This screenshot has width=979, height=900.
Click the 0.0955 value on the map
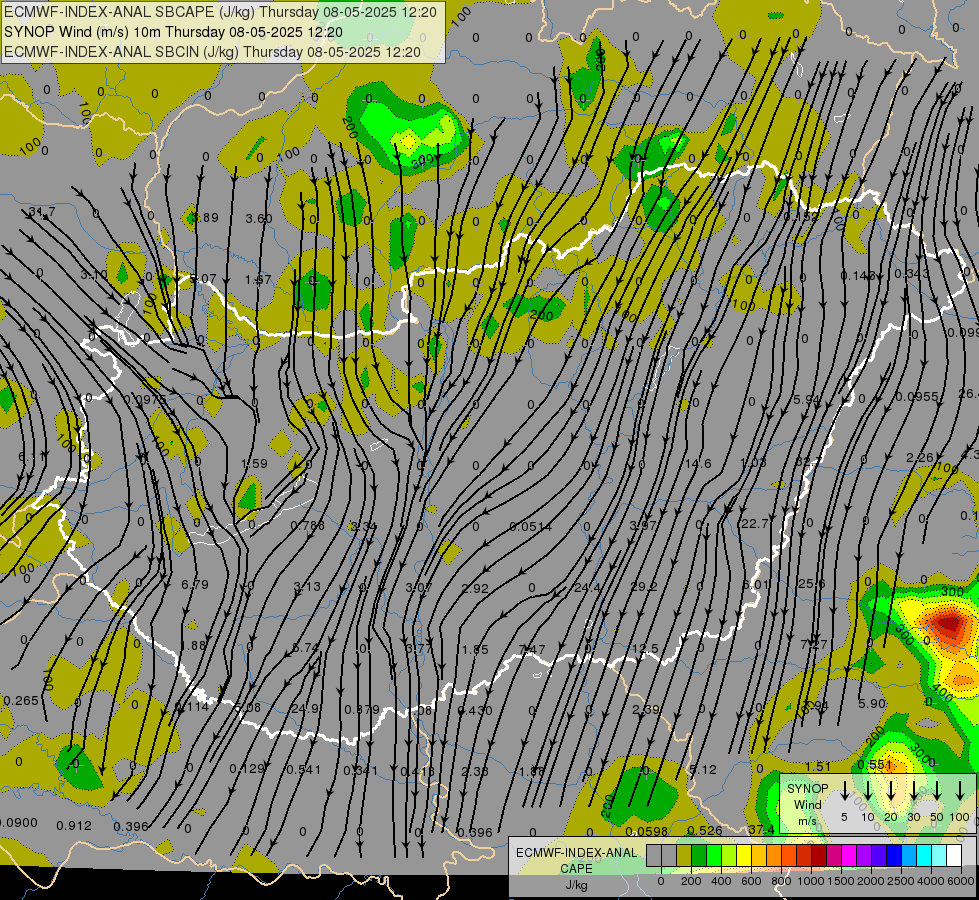click(x=917, y=397)
